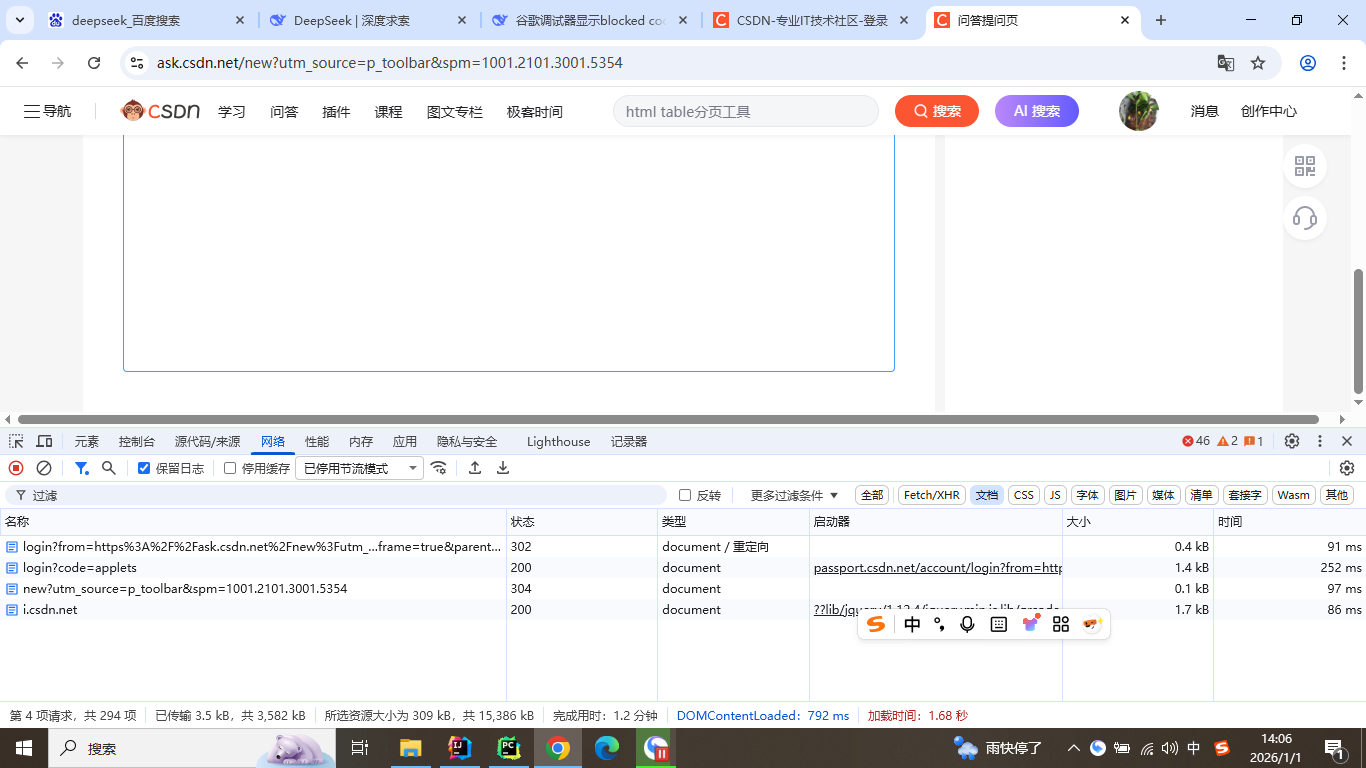The width and height of the screenshot is (1366, 768).
Task: Switch to the 元素 DevTools tab
Action: 87,441
